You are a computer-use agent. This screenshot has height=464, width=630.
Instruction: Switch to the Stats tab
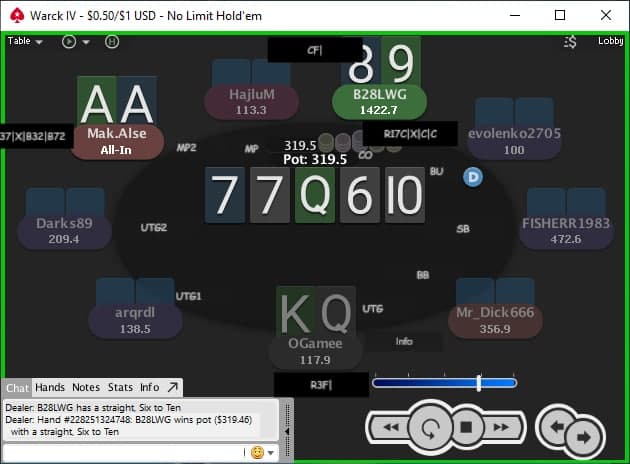pyautogui.click(x=120, y=387)
